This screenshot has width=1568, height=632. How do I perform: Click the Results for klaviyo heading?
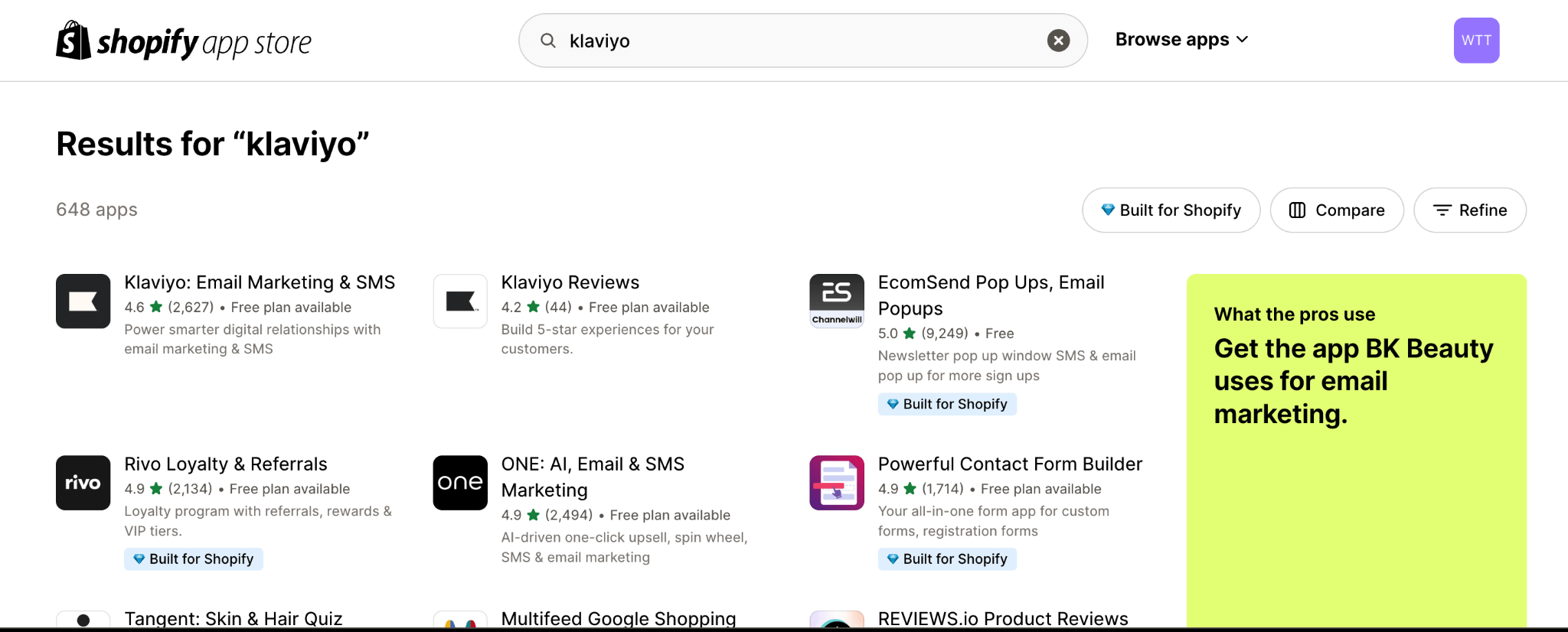(213, 144)
